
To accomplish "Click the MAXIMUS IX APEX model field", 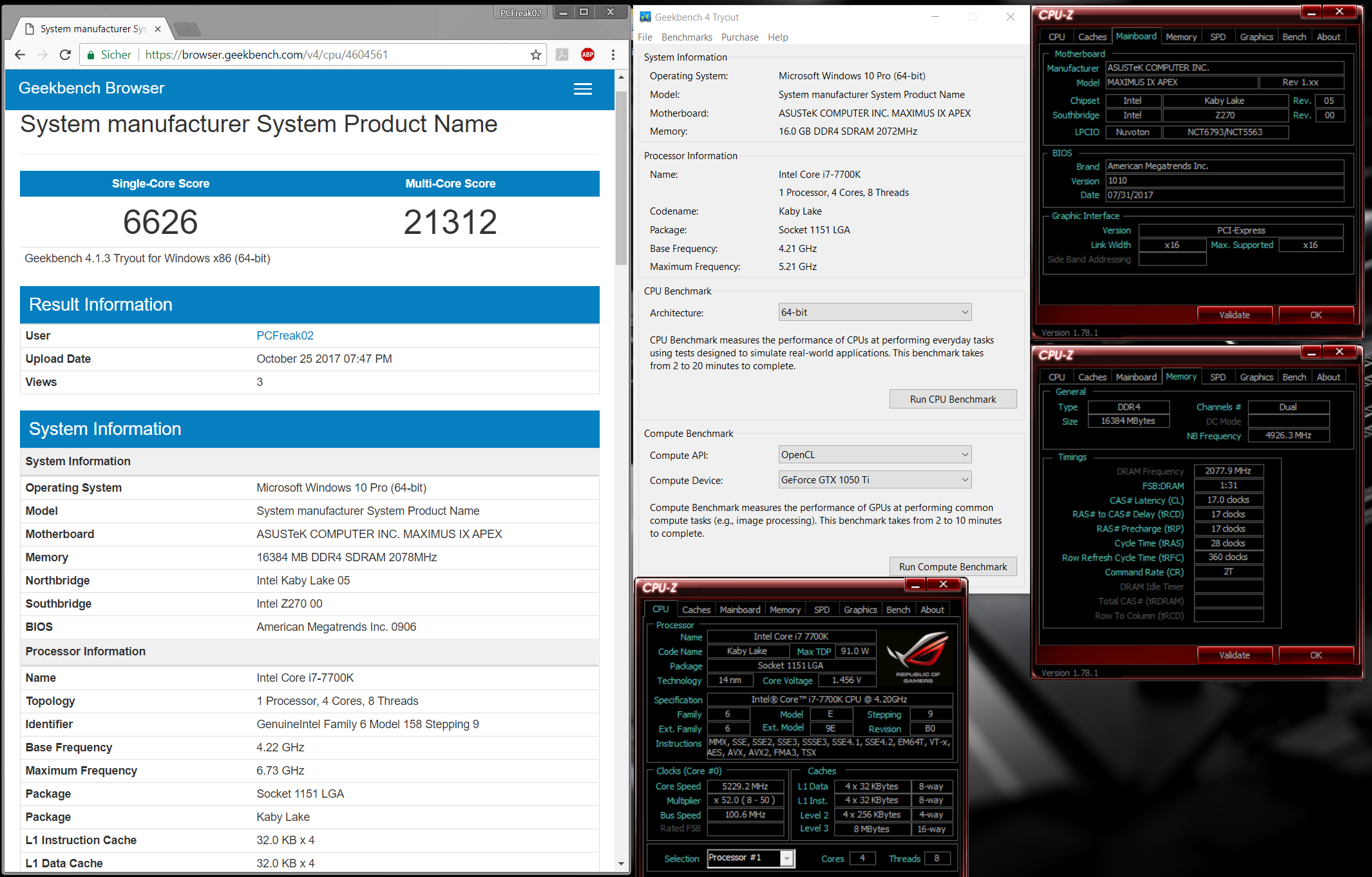I will point(1181,82).
